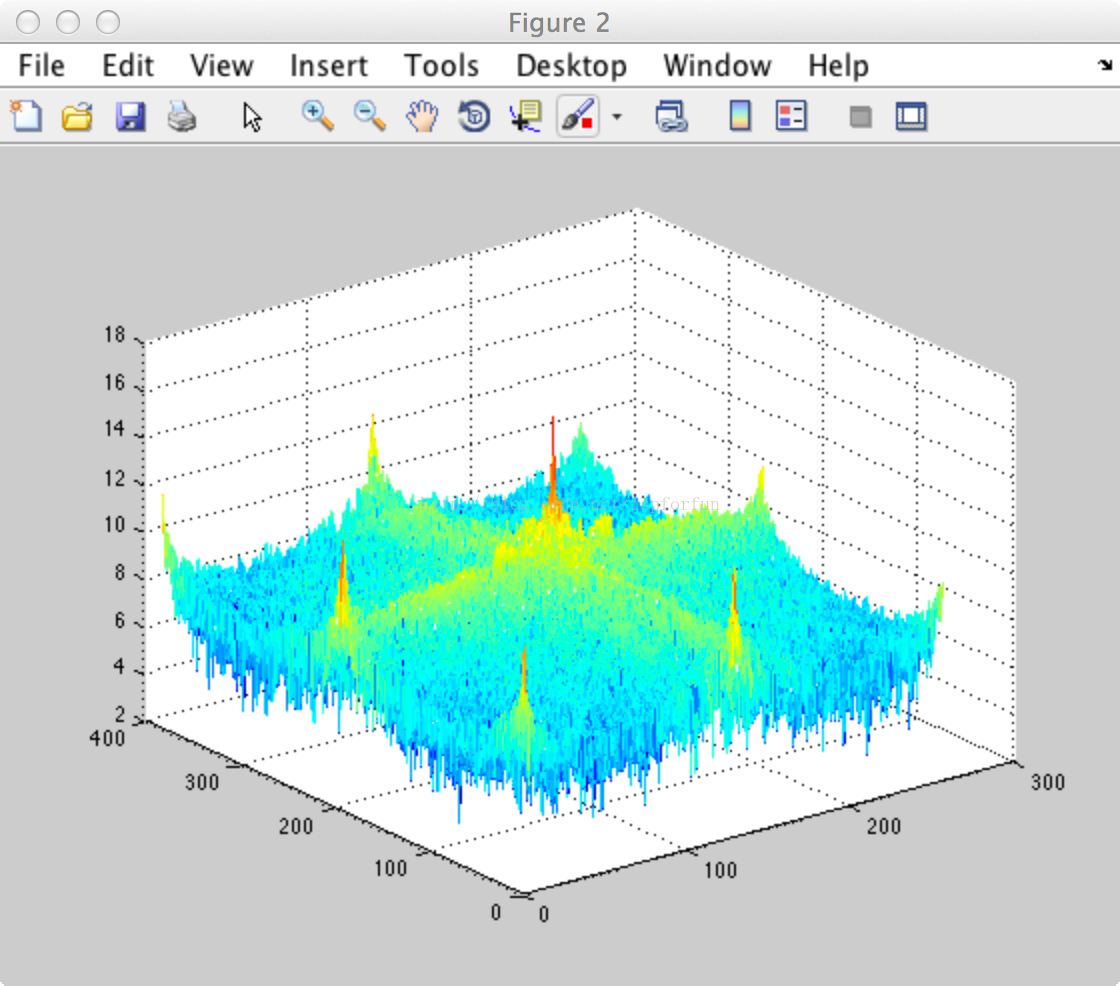Select the Pan hand tool

(x=422, y=116)
